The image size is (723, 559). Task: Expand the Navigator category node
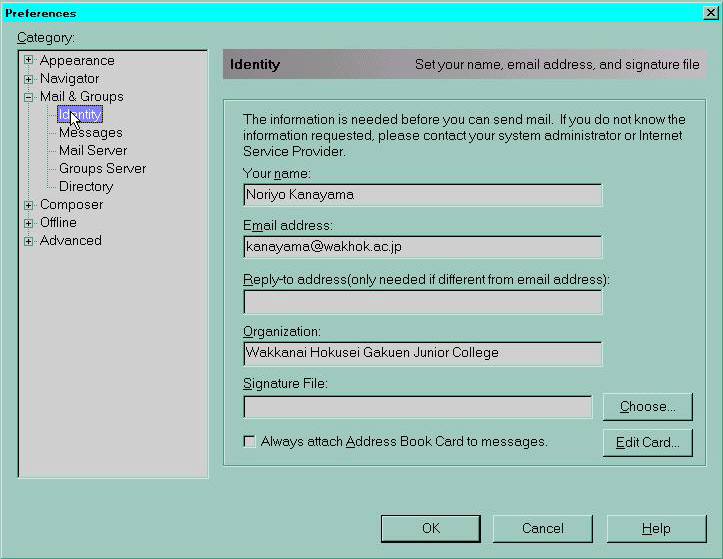click(29, 79)
